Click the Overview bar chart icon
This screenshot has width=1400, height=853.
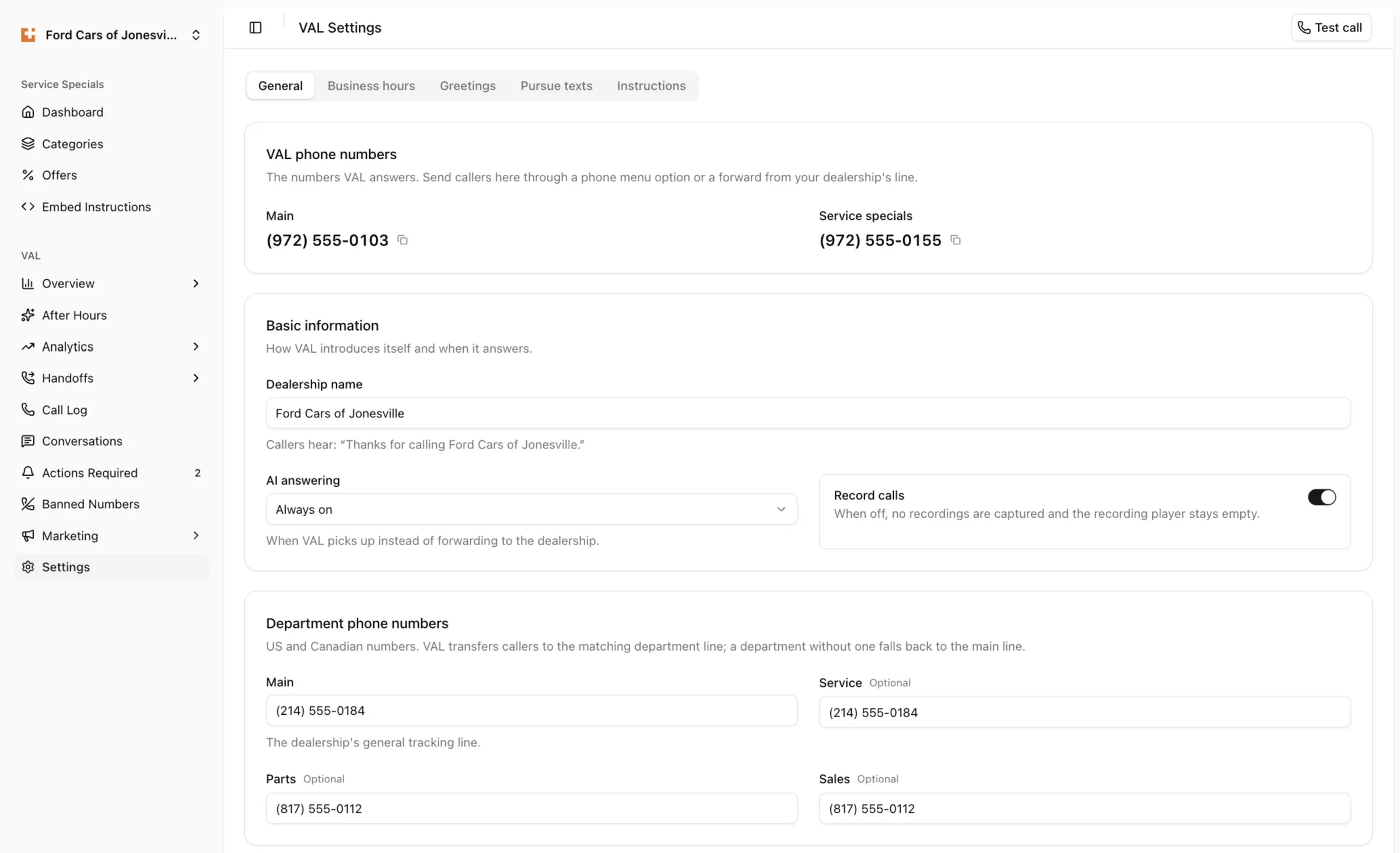27,283
